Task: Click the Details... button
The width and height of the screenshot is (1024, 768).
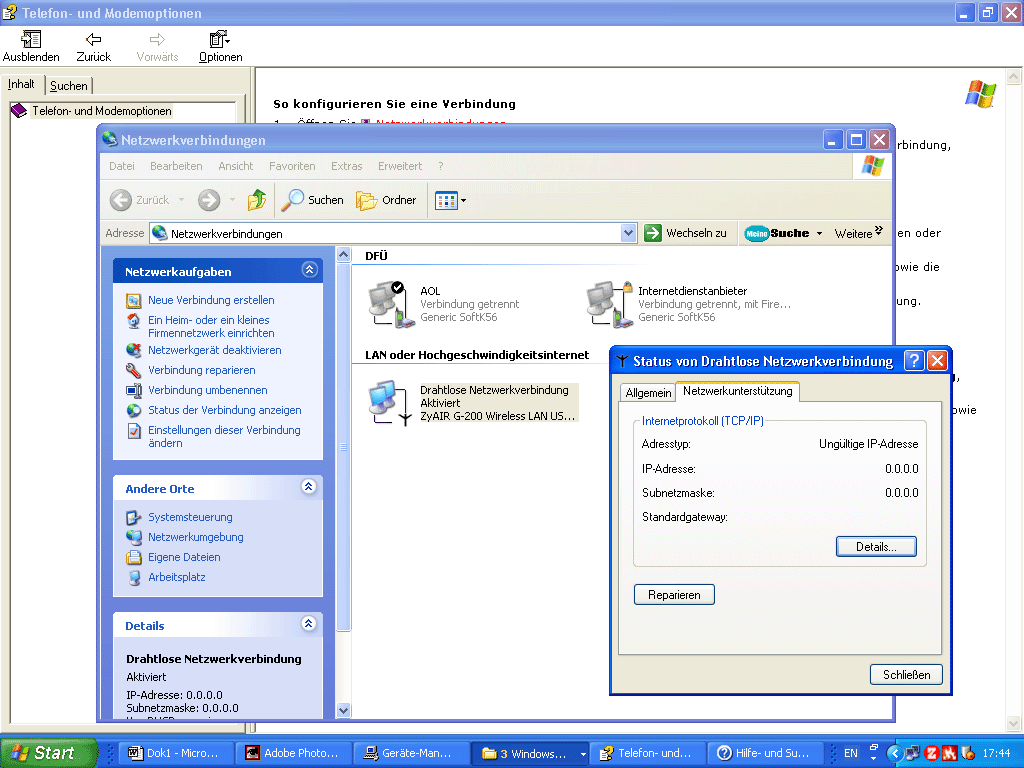Action: click(x=876, y=547)
